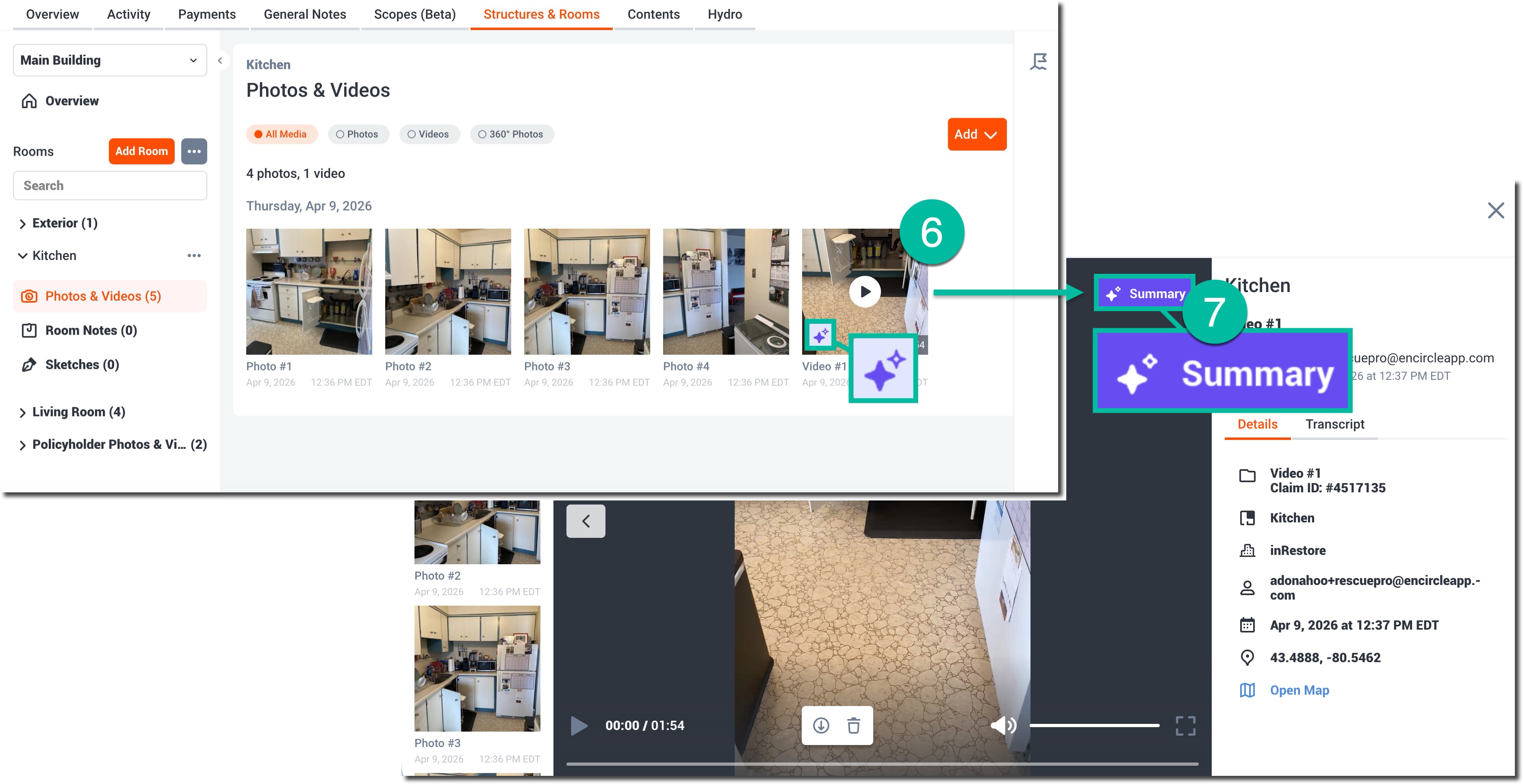Click the Open Map link
This screenshot has width=1523, height=784.
tap(1299, 690)
